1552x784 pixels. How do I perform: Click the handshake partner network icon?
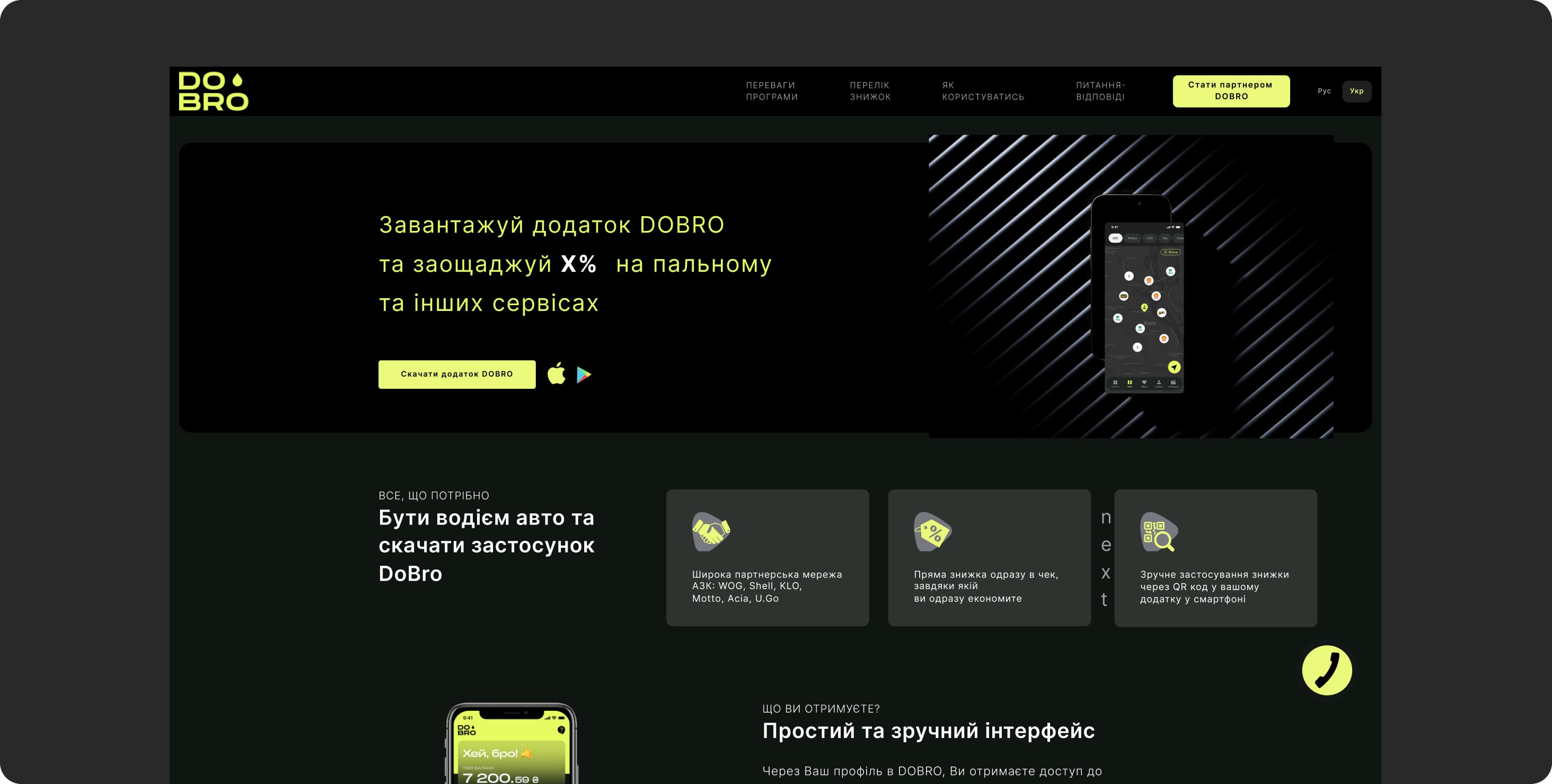(711, 532)
